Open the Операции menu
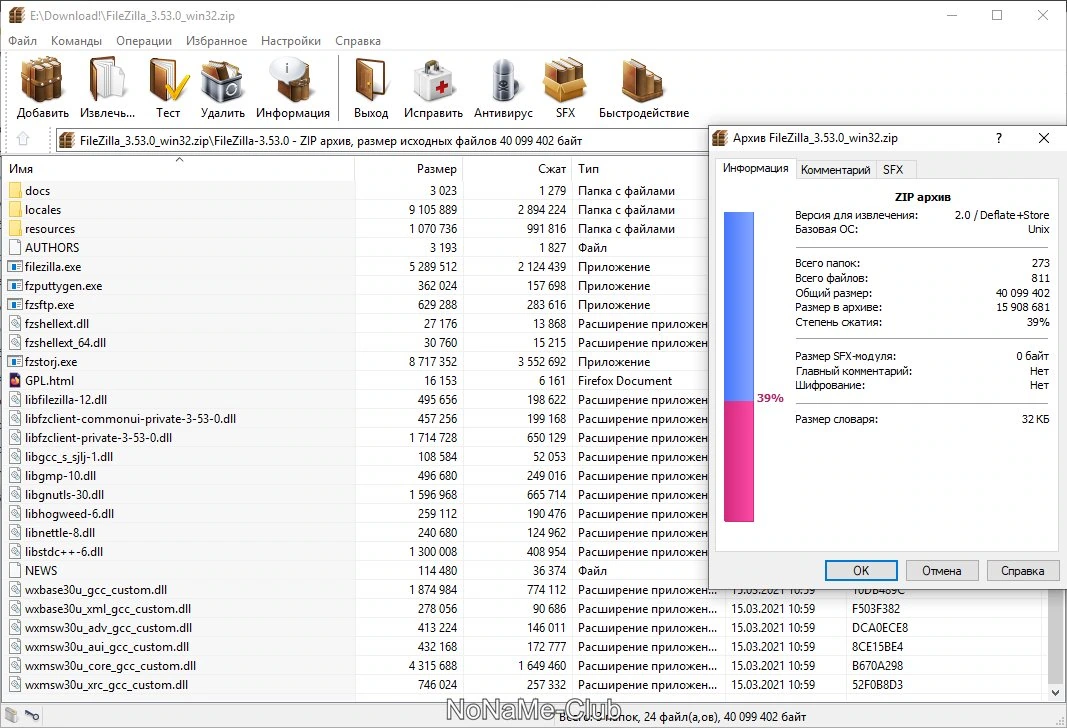Image resolution: width=1067 pixels, height=728 pixels. (144, 41)
